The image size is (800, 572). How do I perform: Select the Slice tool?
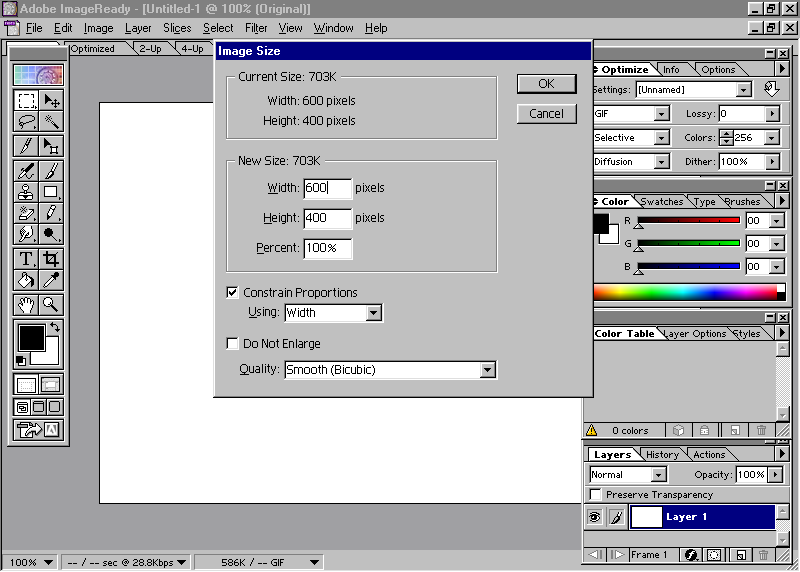click(26, 146)
